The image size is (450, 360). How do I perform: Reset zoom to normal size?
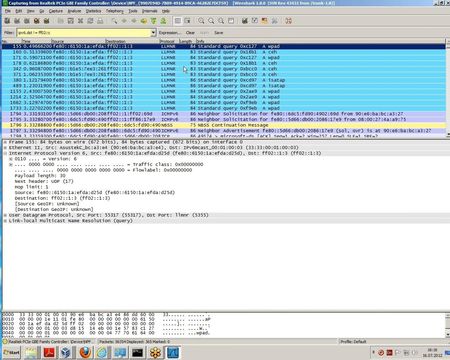[221, 21]
